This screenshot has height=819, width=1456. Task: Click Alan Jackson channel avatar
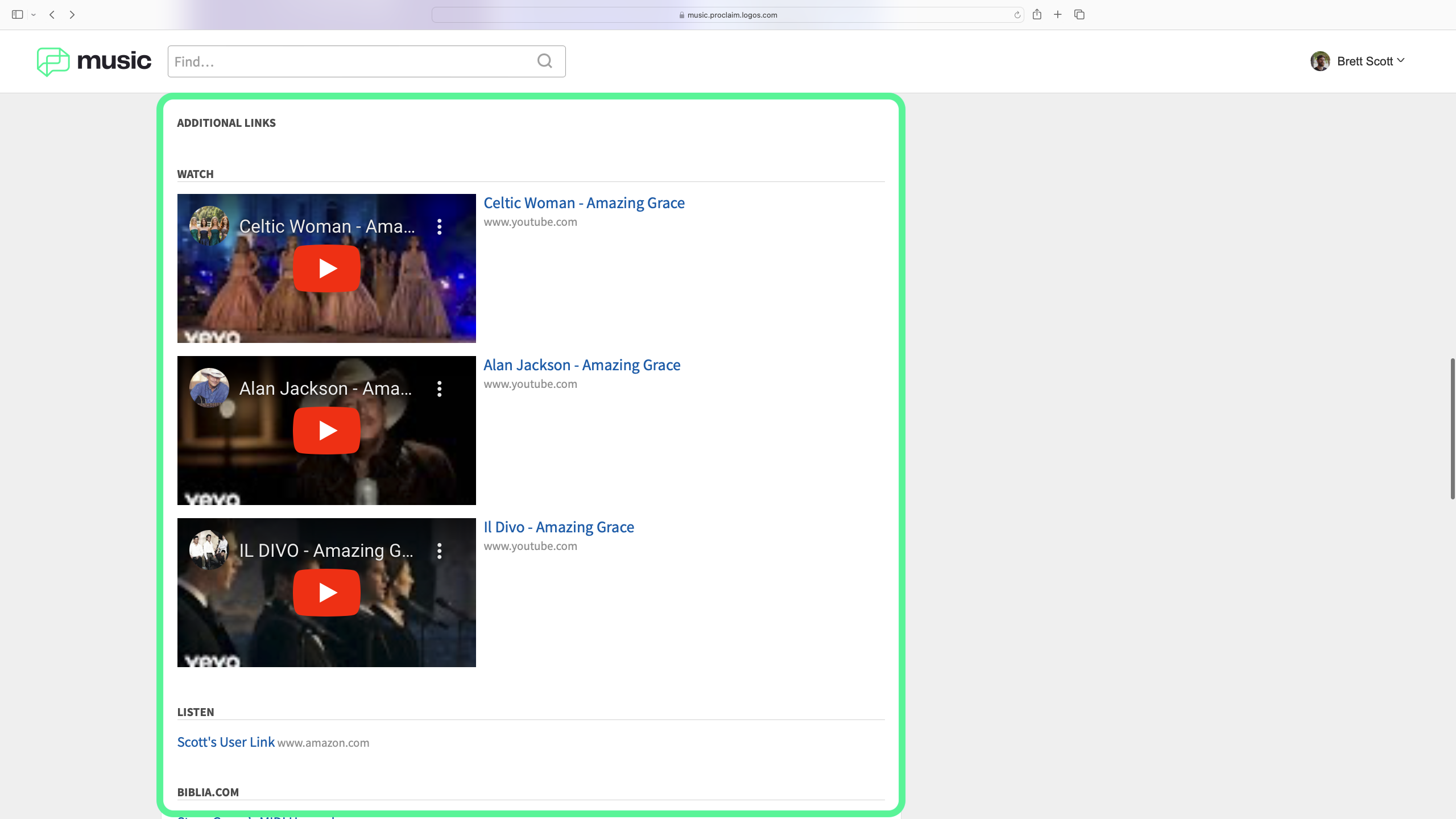[x=209, y=388]
